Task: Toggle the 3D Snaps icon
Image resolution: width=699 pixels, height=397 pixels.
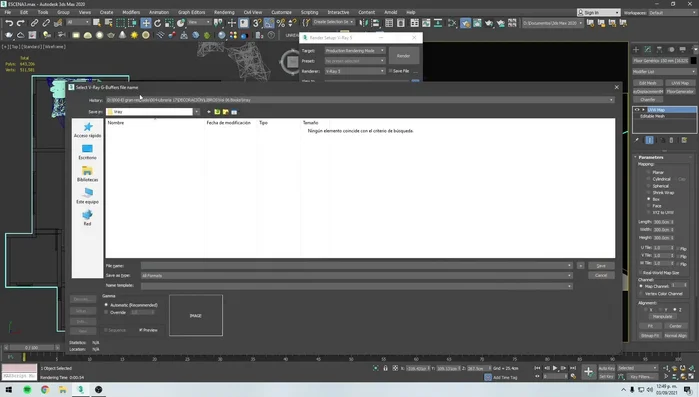Action: (x=257, y=23)
